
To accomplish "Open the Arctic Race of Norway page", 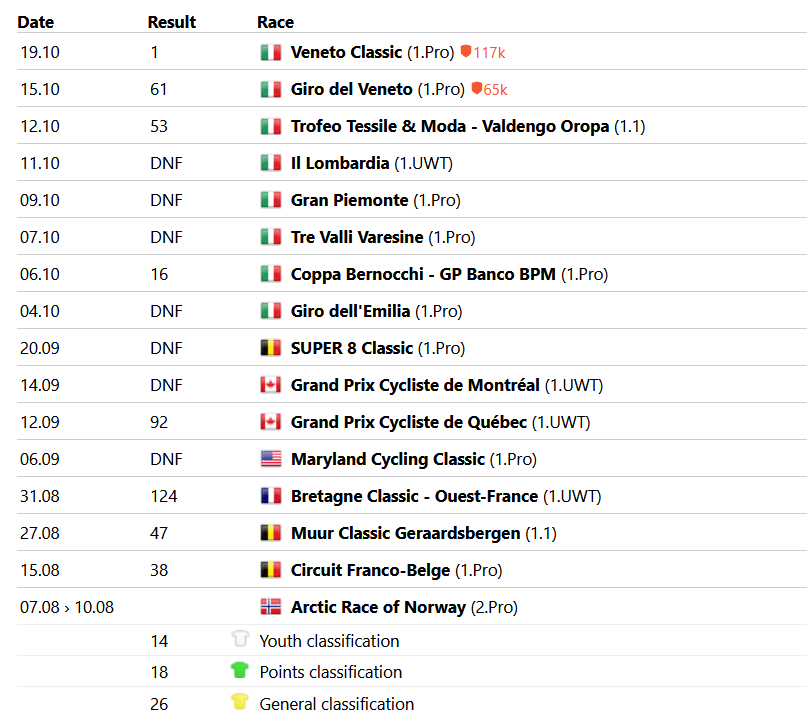I will [x=378, y=607].
